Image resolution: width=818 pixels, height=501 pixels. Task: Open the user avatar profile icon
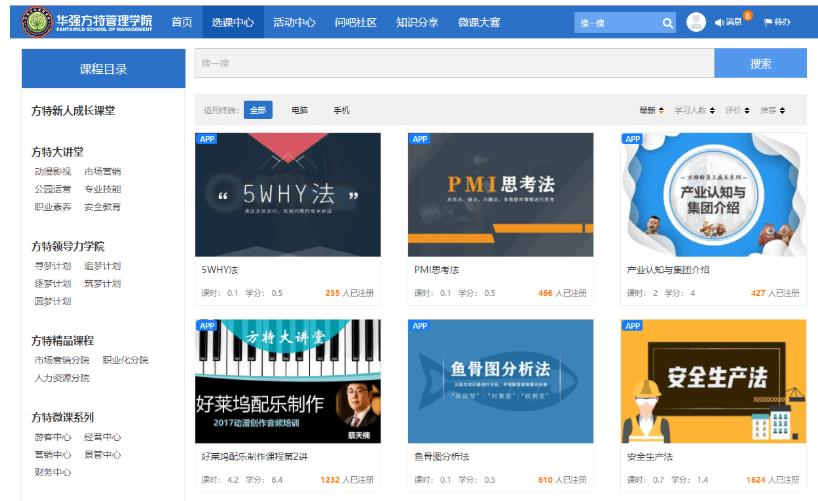pyautogui.click(x=696, y=22)
